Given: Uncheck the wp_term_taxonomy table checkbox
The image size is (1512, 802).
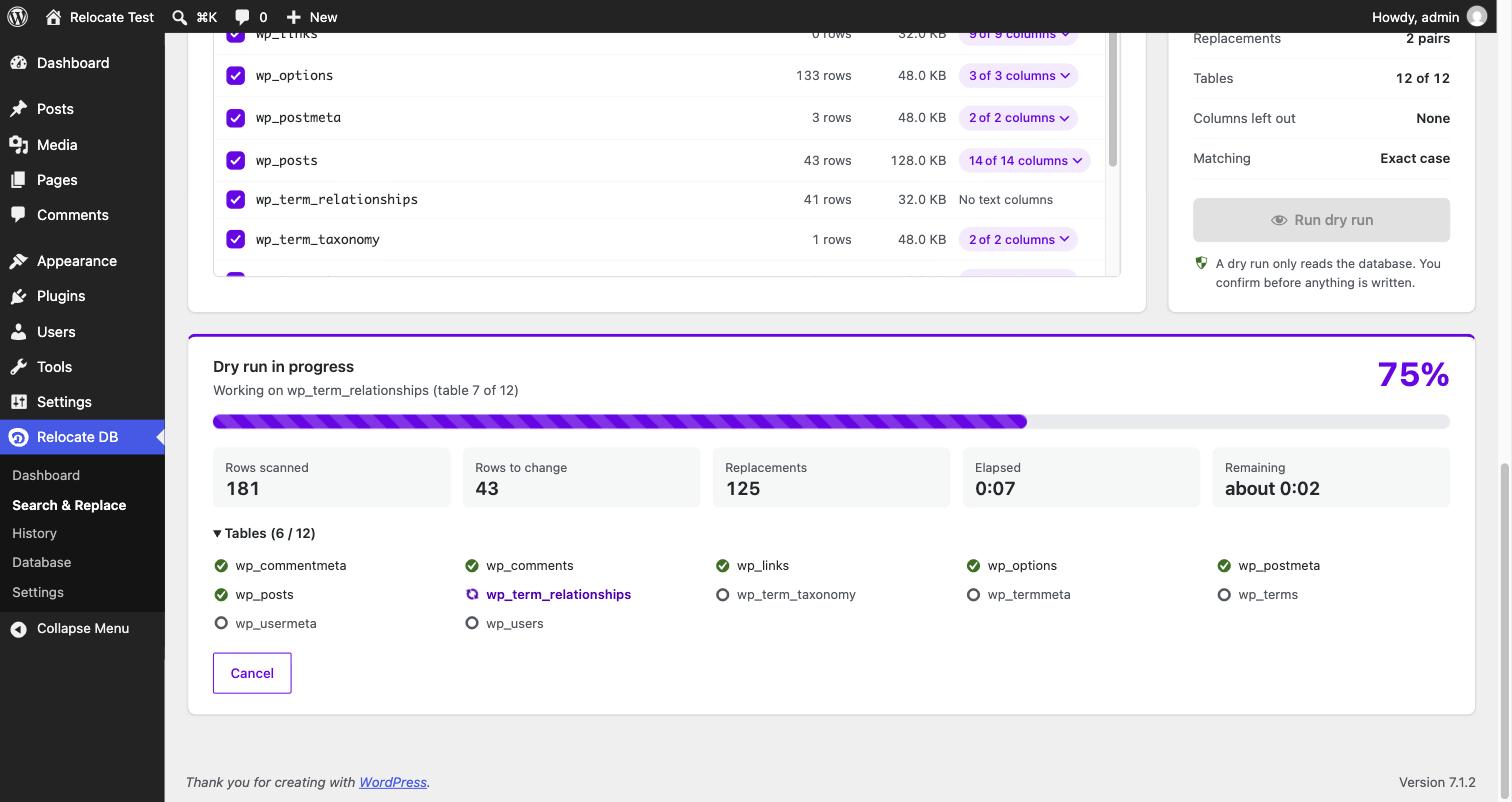Looking at the screenshot, I should click(236, 239).
